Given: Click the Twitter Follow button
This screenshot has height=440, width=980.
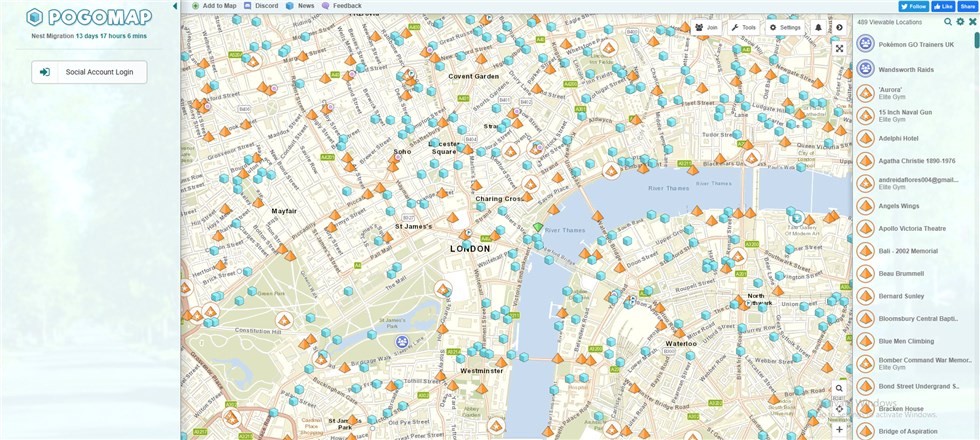Looking at the screenshot, I should pos(914,6).
